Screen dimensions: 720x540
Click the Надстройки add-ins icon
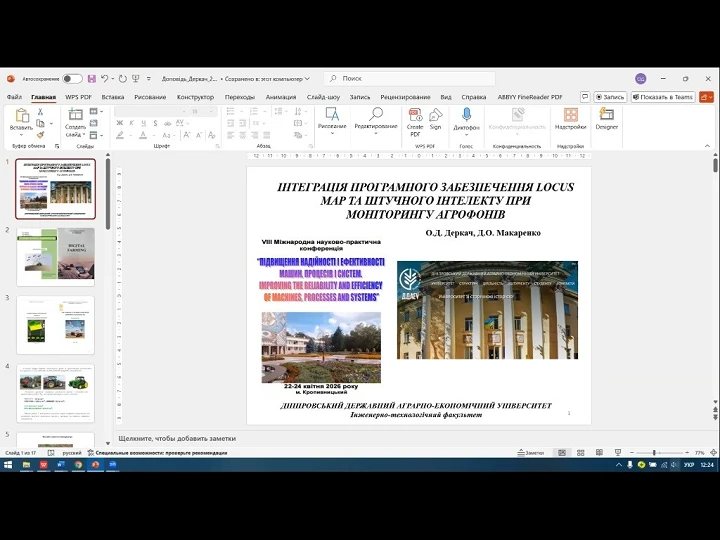[570, 116]
